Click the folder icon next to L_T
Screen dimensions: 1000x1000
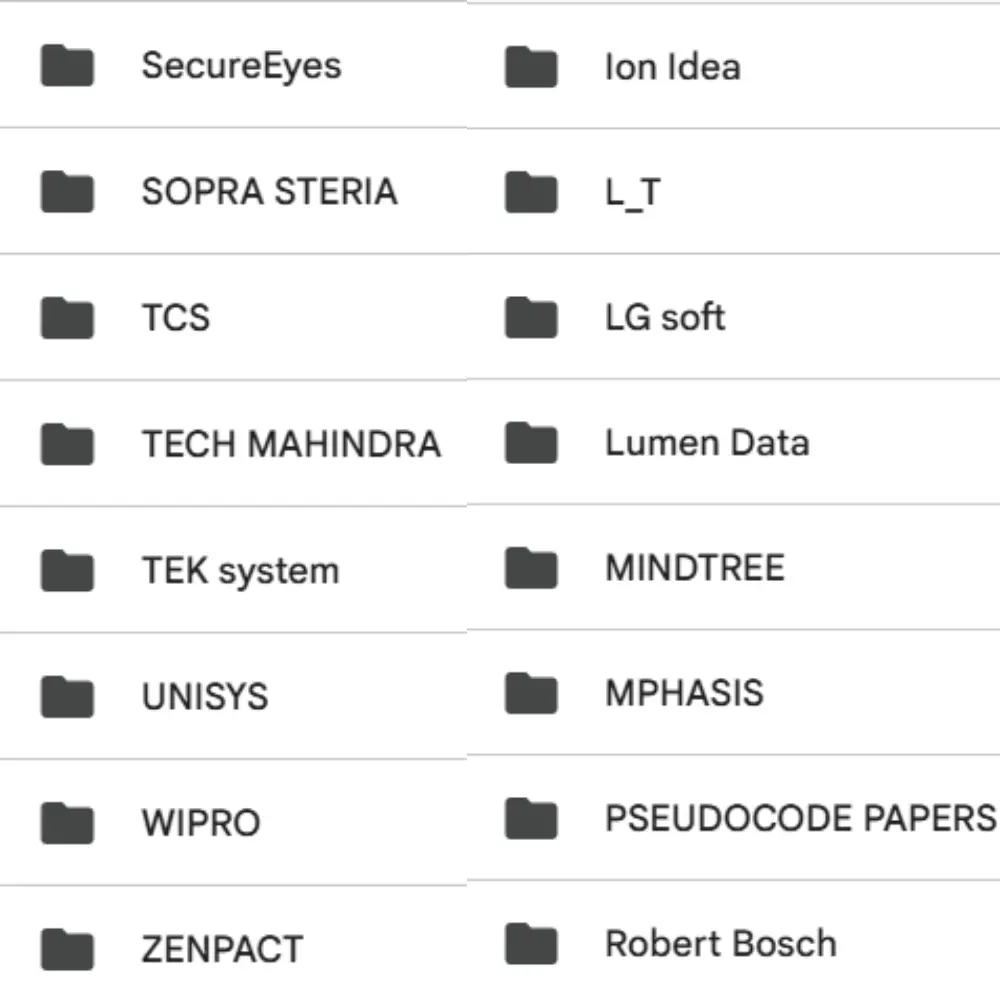point(531,193)
